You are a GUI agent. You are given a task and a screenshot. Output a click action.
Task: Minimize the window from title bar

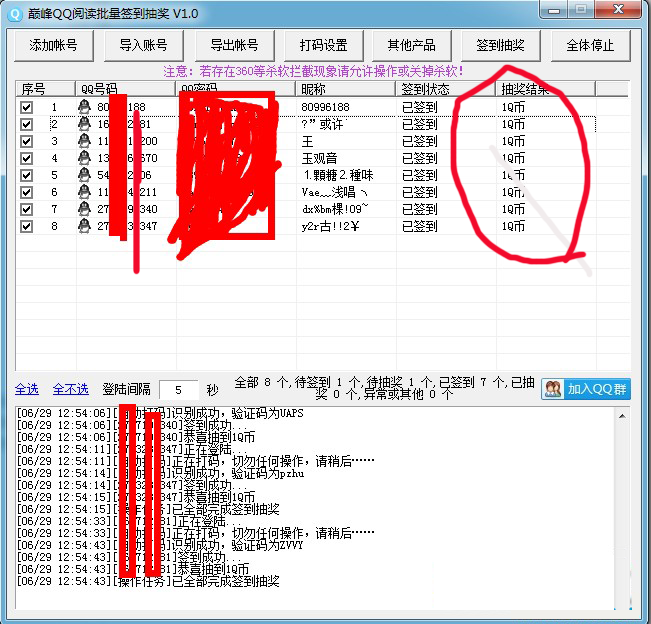point(554,10)
